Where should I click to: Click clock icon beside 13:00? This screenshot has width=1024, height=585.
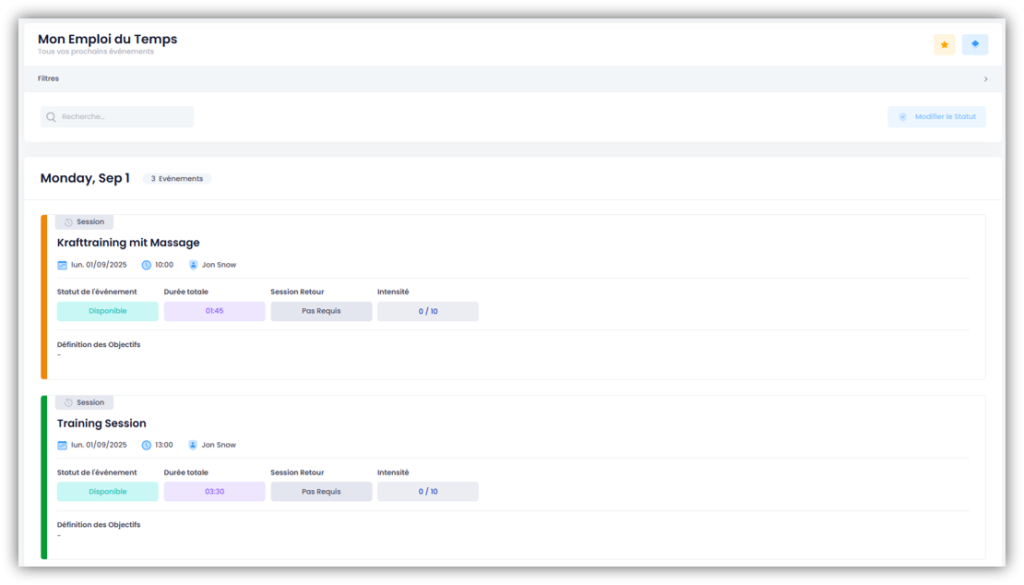[x=146, y=445]
